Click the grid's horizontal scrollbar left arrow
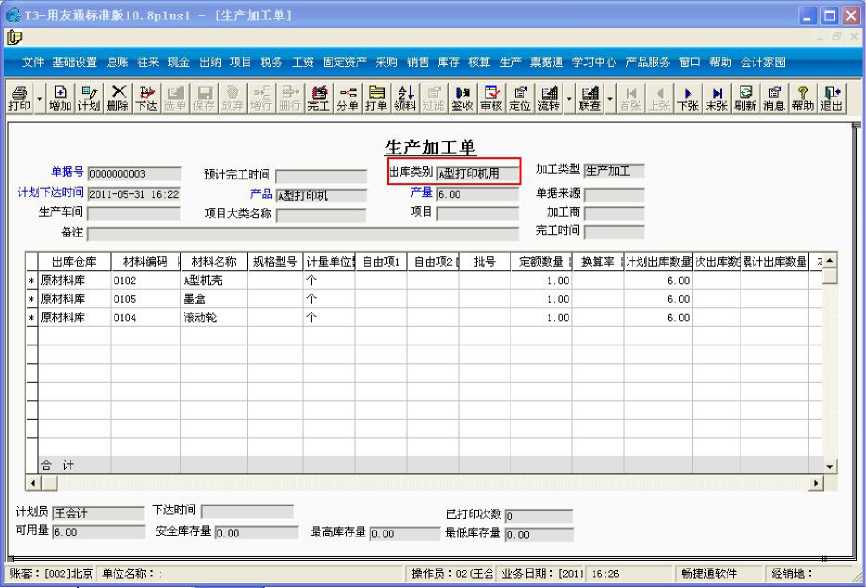The image size is (866, 588). click(33, 484)
